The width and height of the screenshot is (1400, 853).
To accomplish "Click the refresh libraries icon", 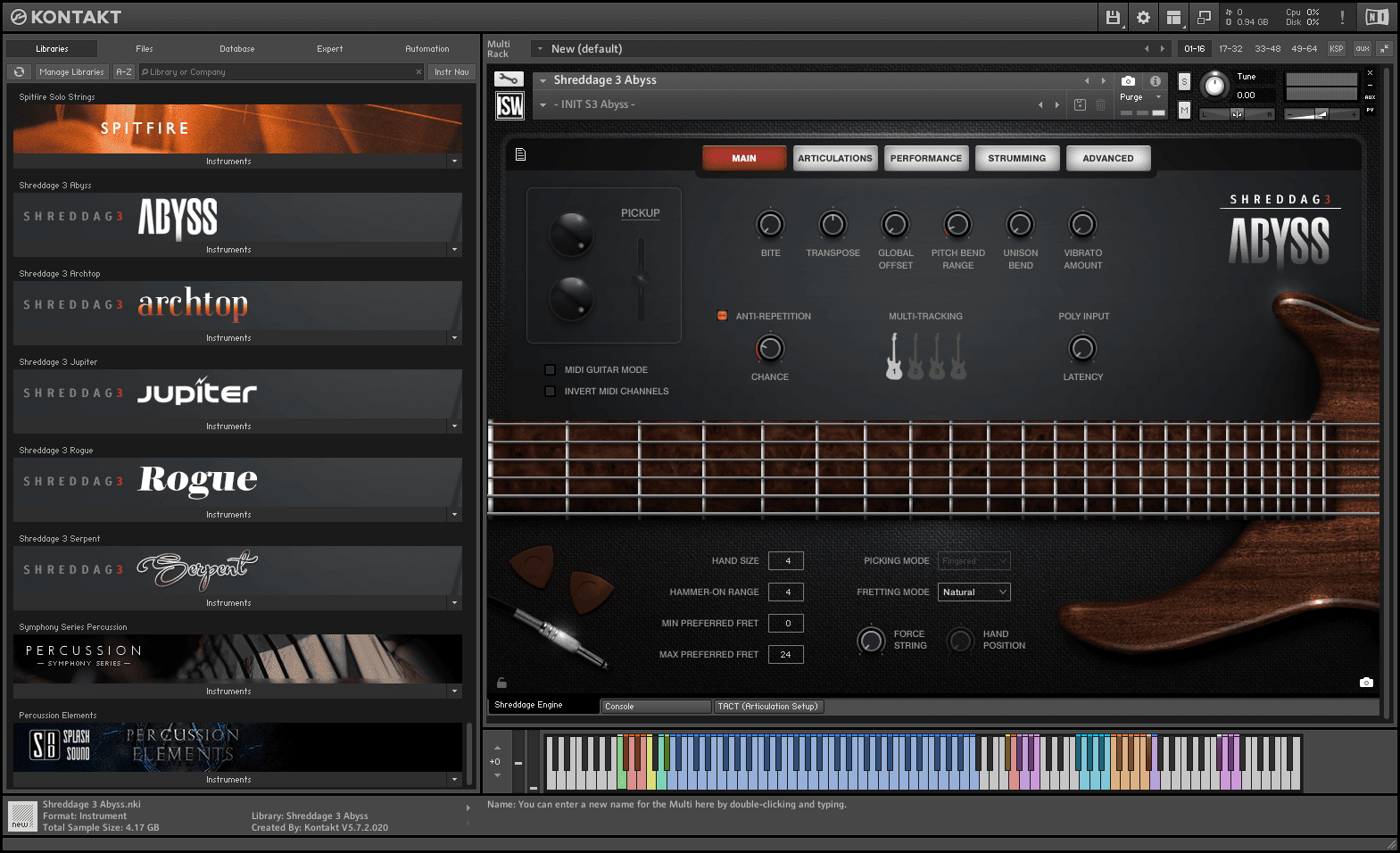I will click(x=19, y=72).
